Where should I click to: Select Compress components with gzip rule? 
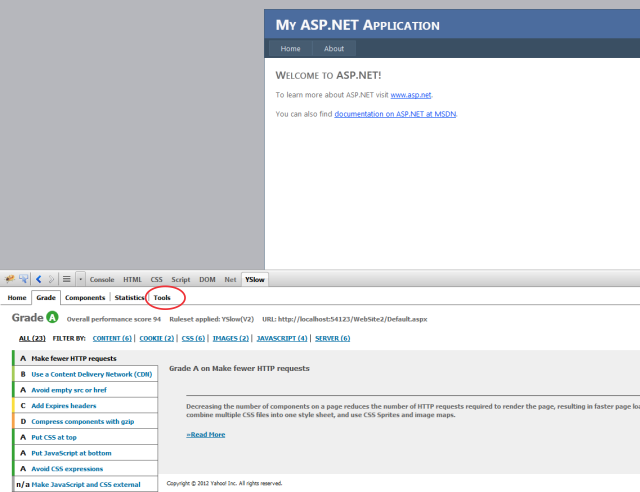click(85, 421)
